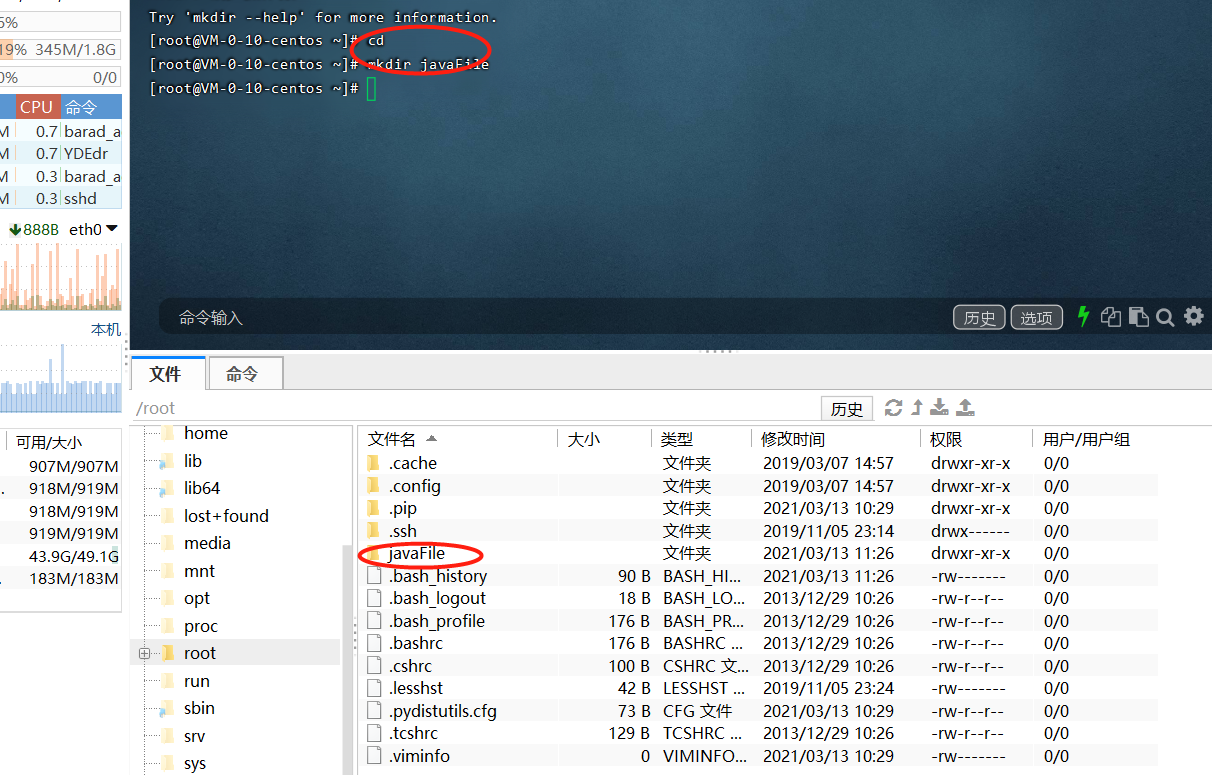Click the download file icon

coord(939,407)
